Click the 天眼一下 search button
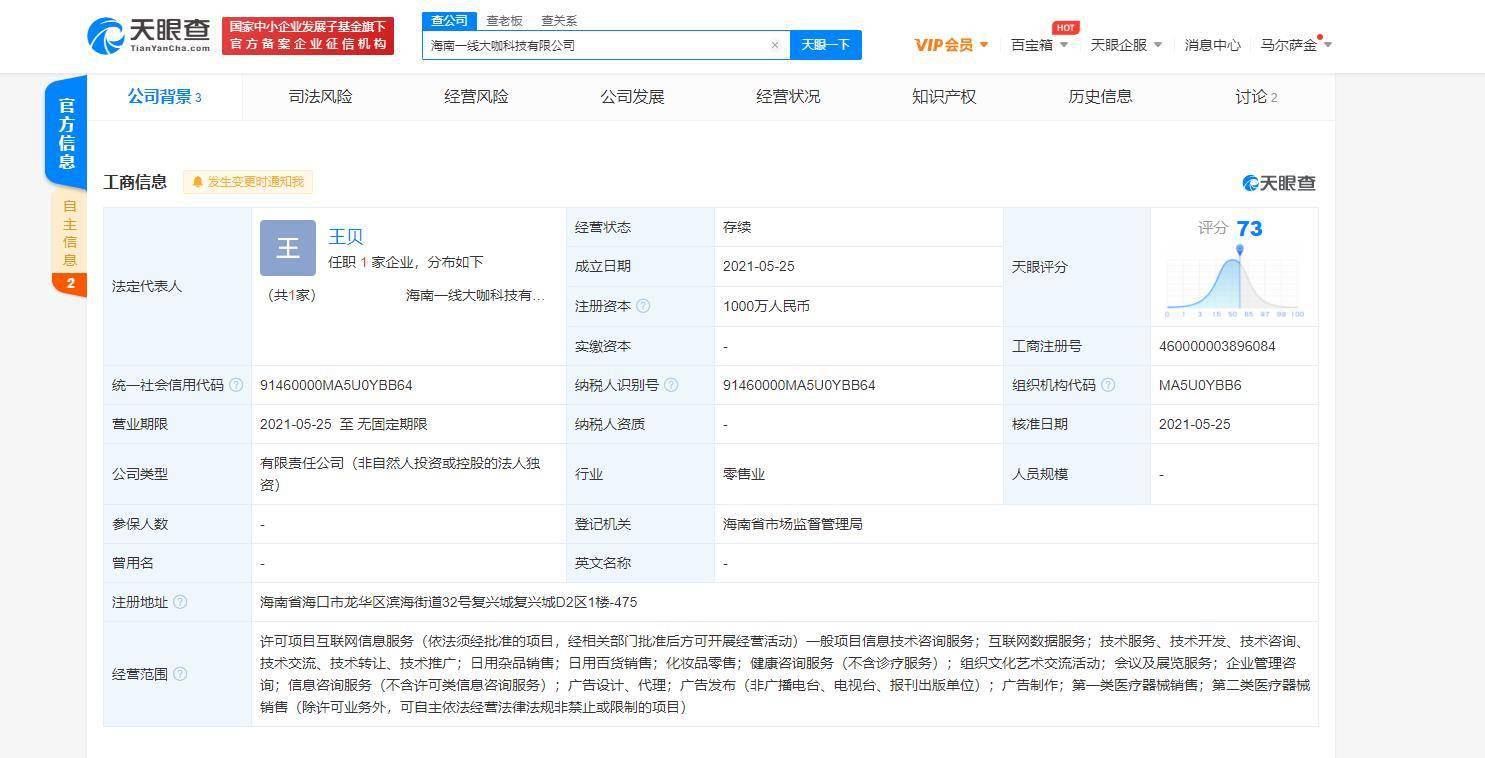 click(x=826, y=45)
